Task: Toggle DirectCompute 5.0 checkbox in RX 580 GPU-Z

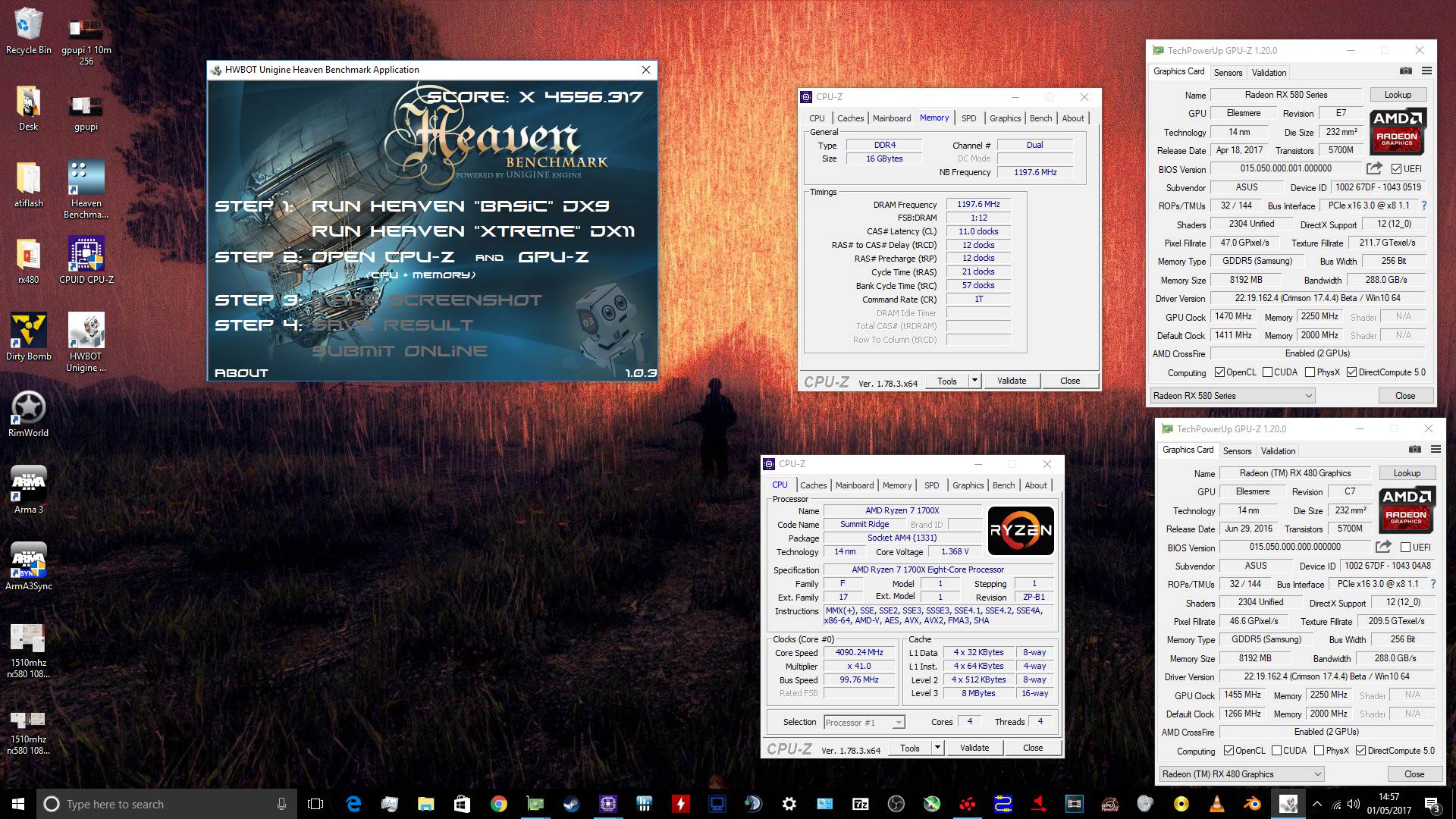Action: (1351, 372)
